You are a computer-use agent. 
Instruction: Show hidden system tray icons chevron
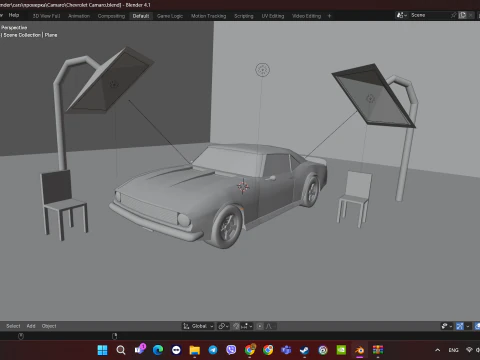[438, 350]
